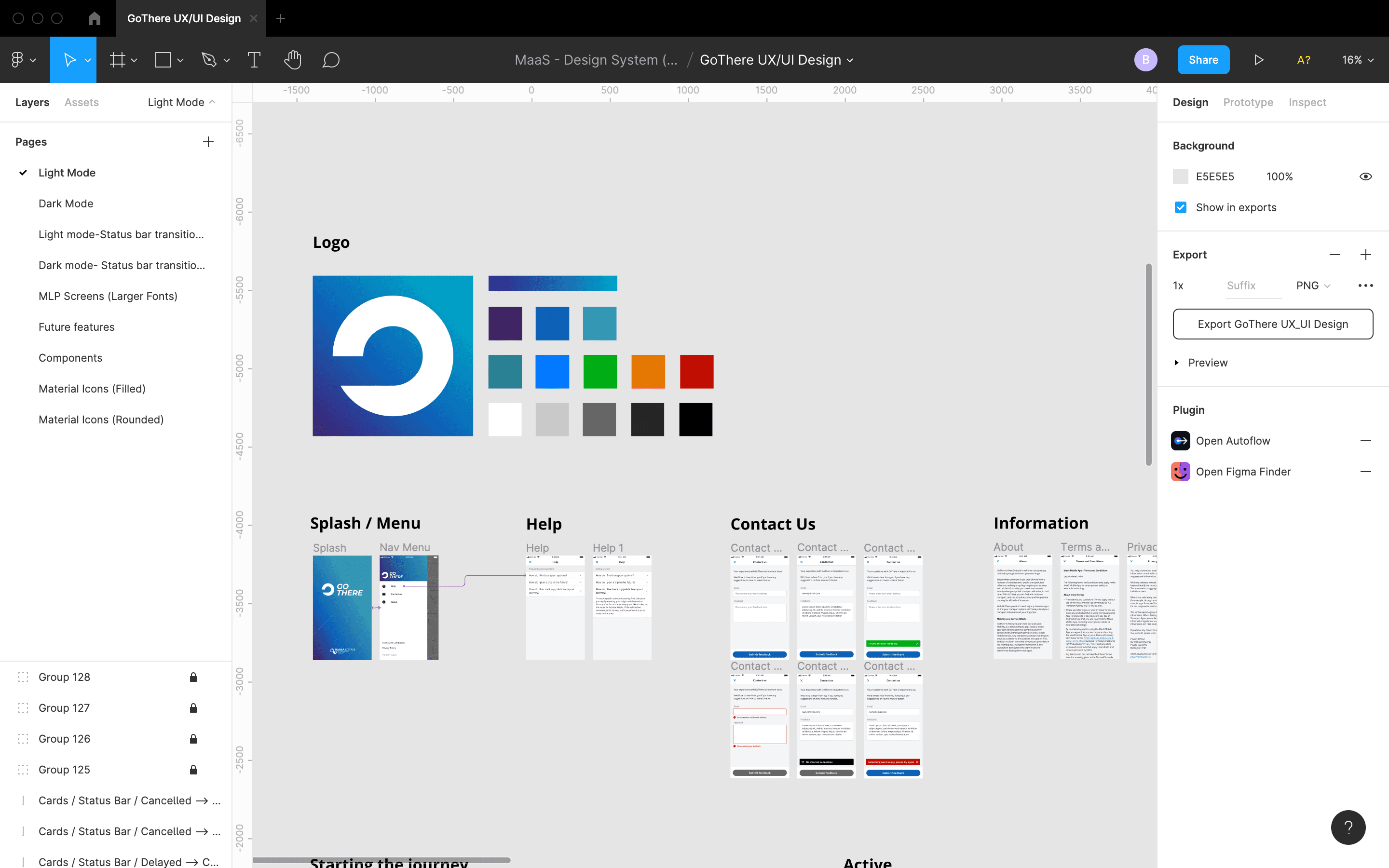Toggle background color visibility eye
This screenshot has width=1389, height=868.
(1365, 177)
